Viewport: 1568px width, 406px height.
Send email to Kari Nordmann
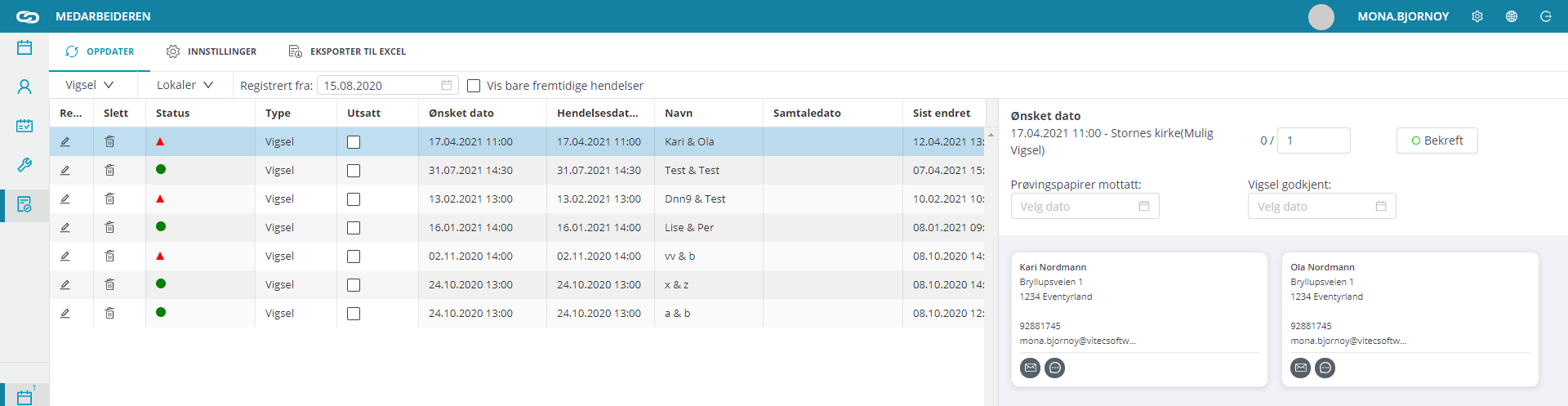[x=1031, y=368]
